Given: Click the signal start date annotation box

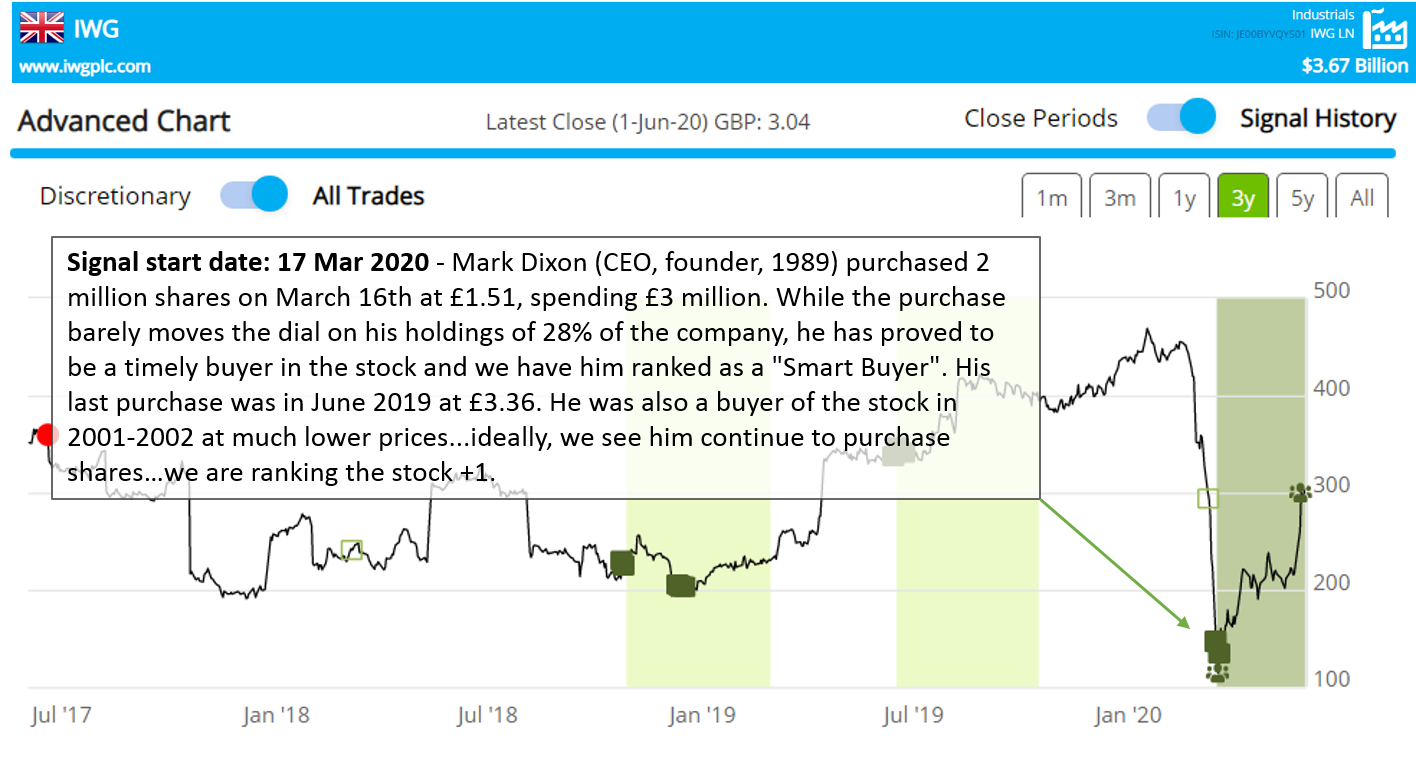Looking at the screenshot, I should click(545, 367).
